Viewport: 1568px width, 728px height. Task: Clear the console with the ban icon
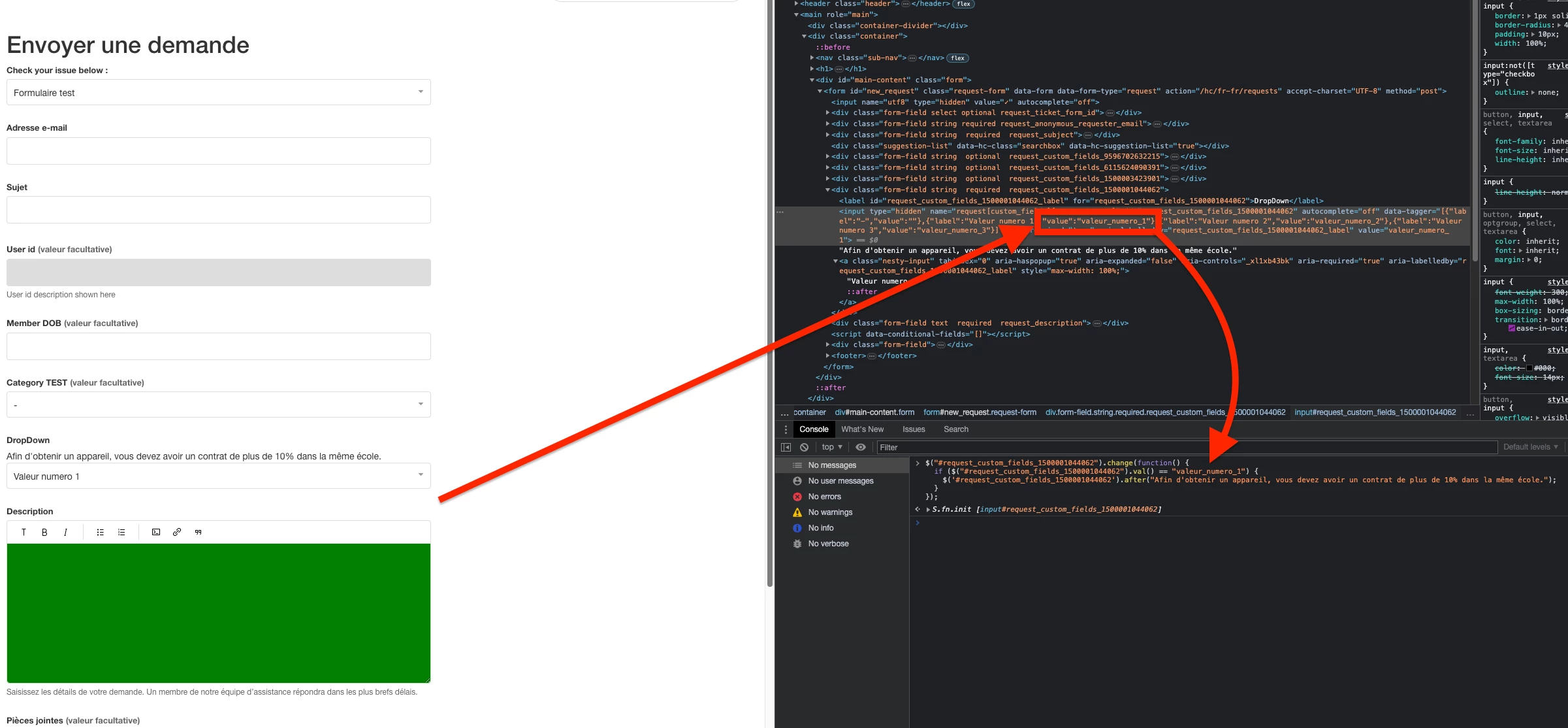tap(804, 447)
